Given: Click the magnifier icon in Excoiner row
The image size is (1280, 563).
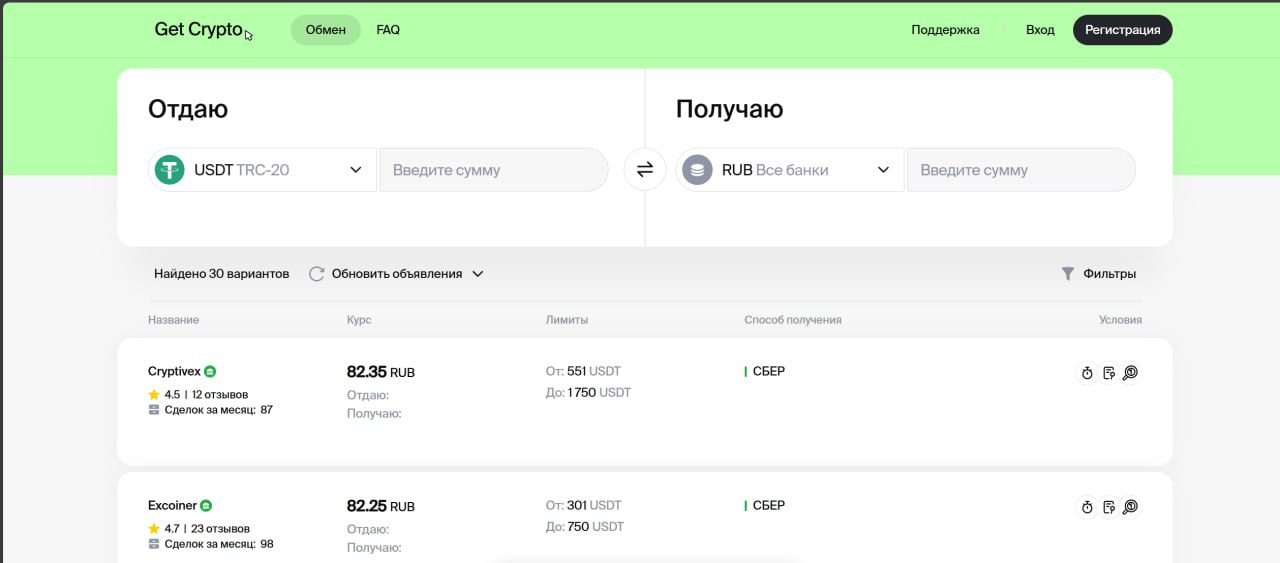Looking at the screenshot, I should click(x=1130, y=507).
